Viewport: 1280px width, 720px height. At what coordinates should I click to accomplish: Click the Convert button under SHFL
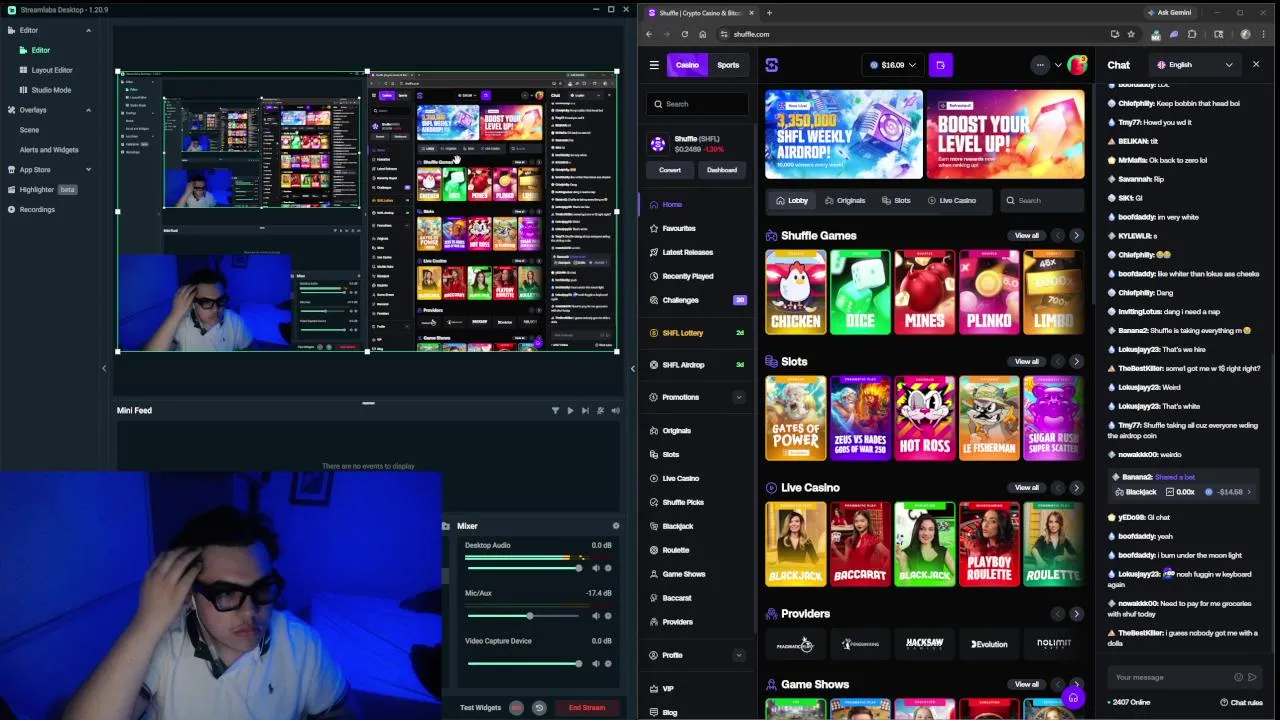pyautogui.click(x=670, y=170)
